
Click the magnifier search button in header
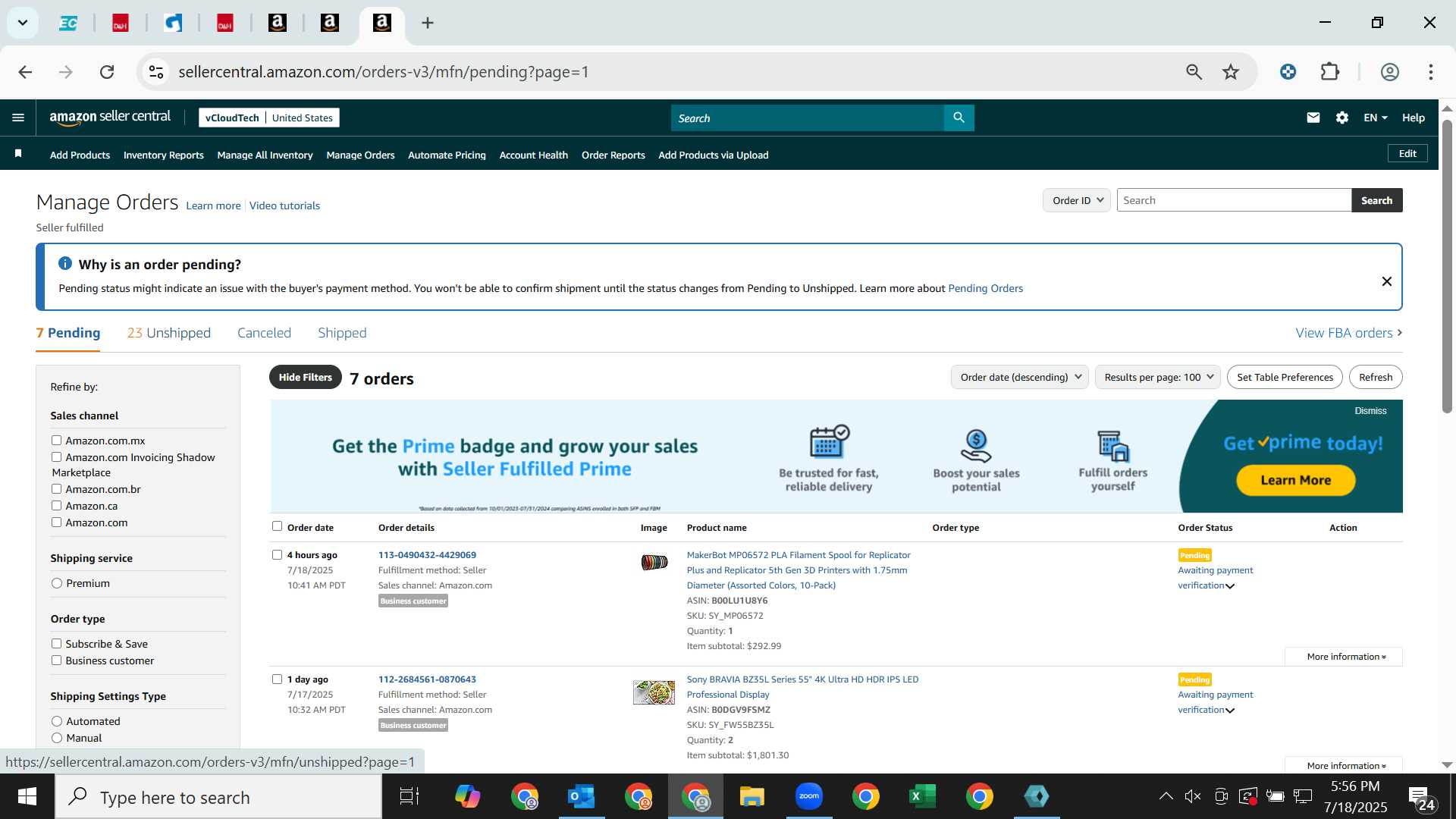[959, 118]
